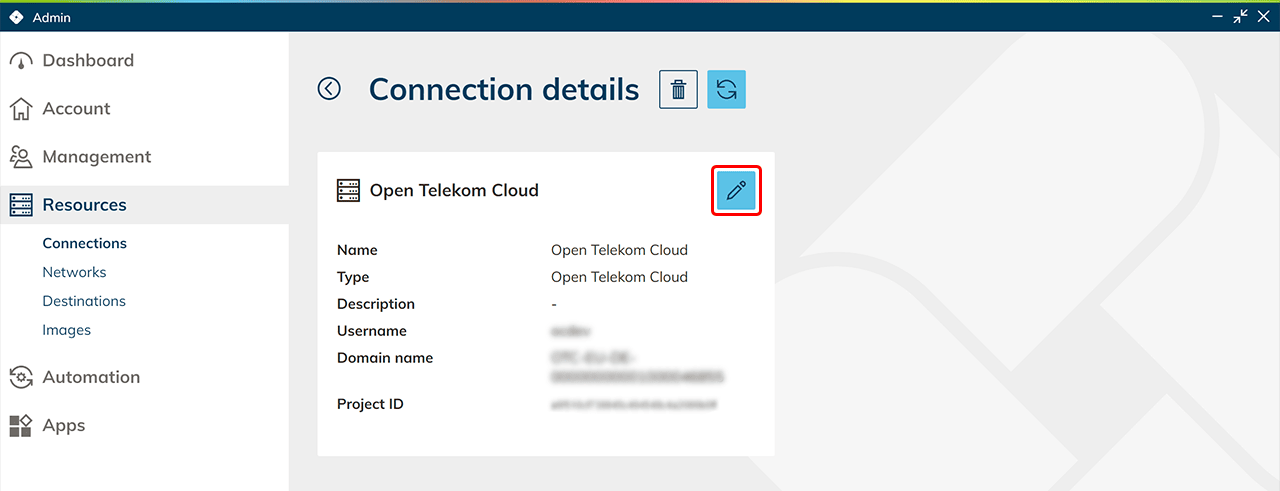Open the Destinations submenu item
Image resolution: width=1280 pixels, height=491 pixels.
(x=84, y=301)
